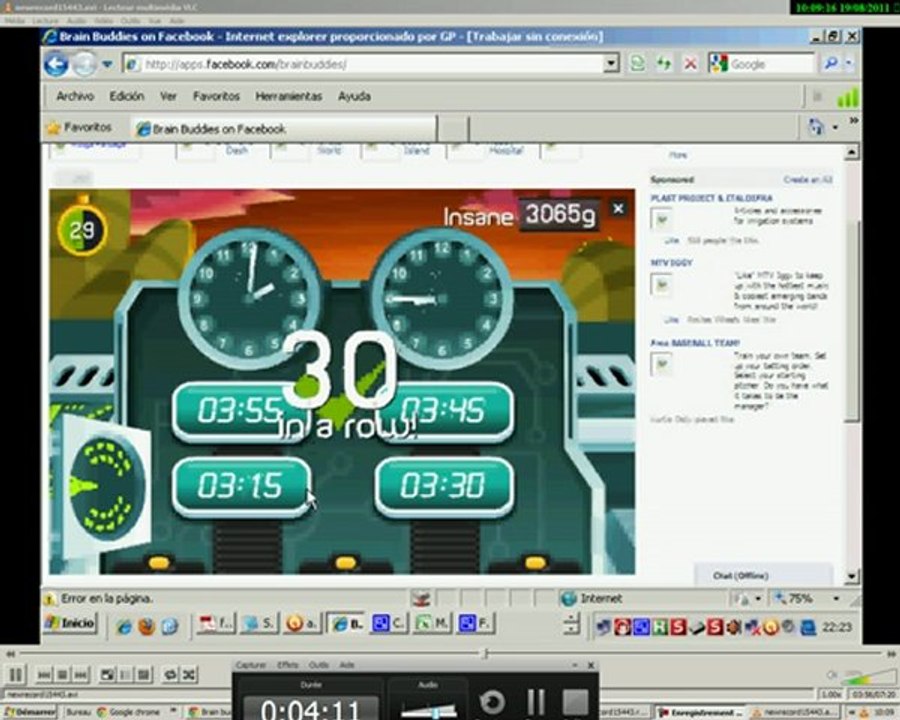Open the Edición menu

[127, 96]
